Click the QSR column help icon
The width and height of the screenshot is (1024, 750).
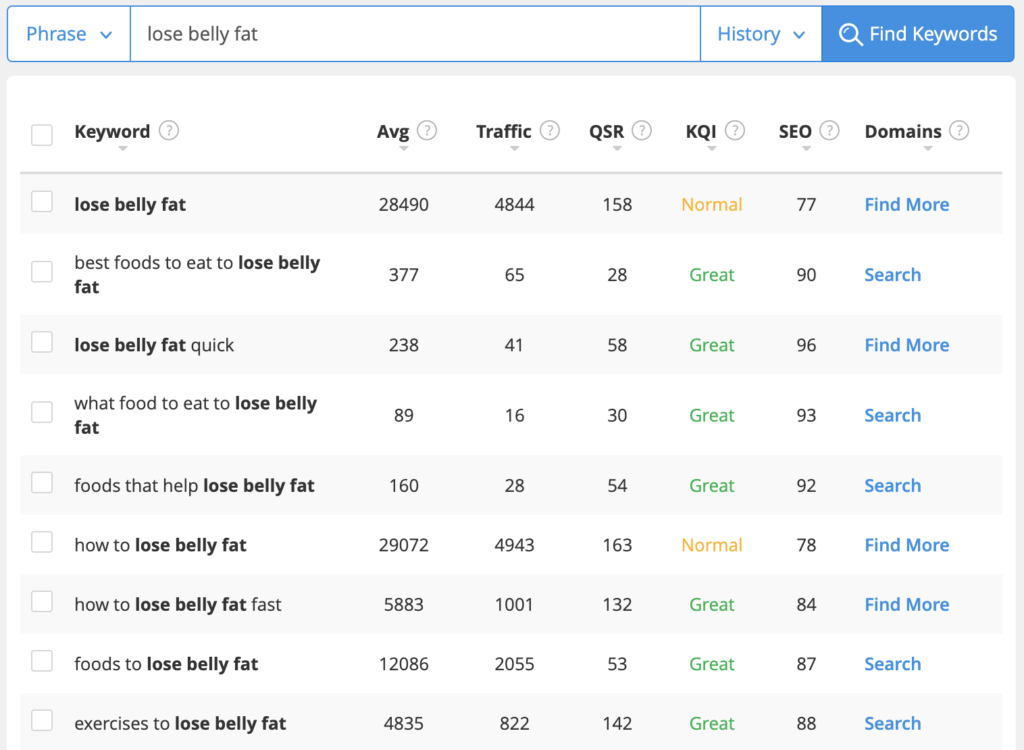coord(642,130)
